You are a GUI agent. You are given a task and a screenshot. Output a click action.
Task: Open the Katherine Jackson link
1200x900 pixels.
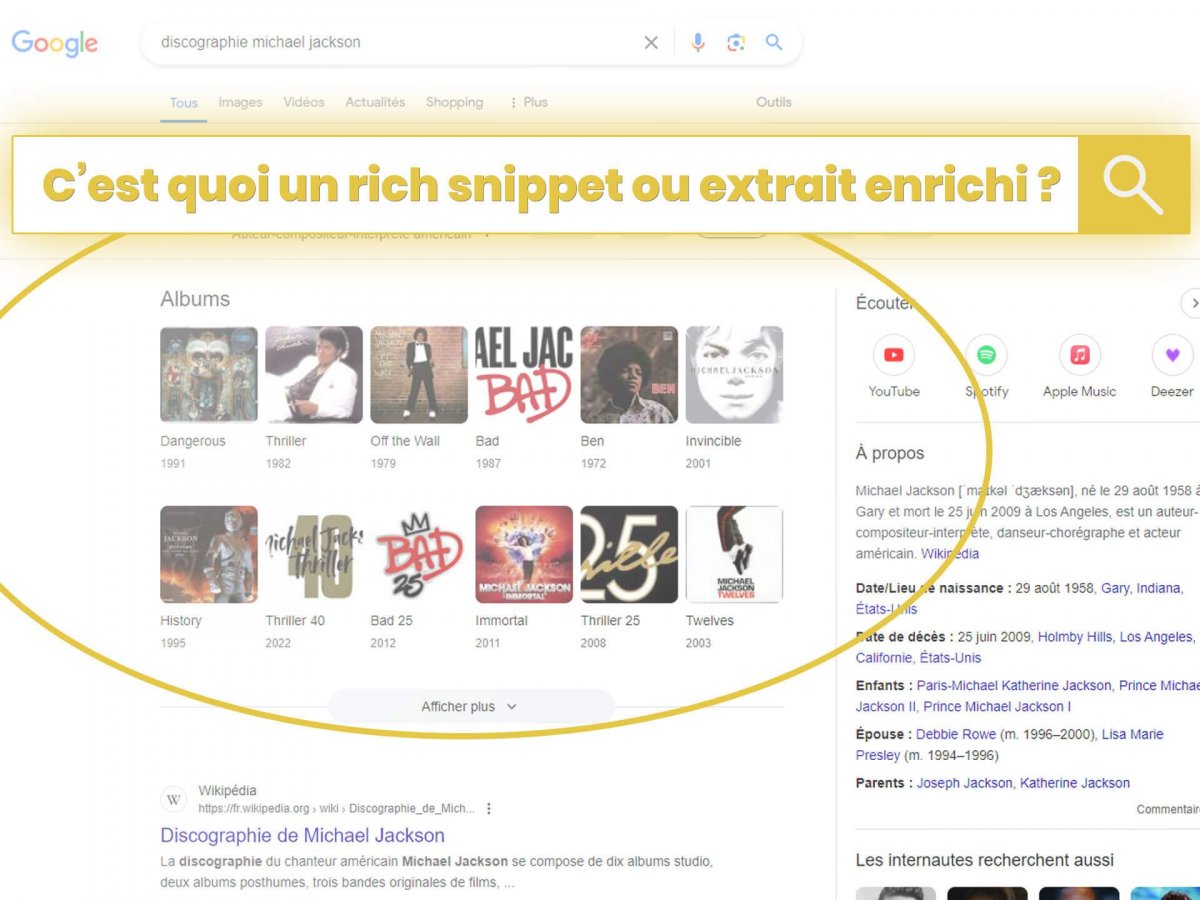[x=1075, y=783]
